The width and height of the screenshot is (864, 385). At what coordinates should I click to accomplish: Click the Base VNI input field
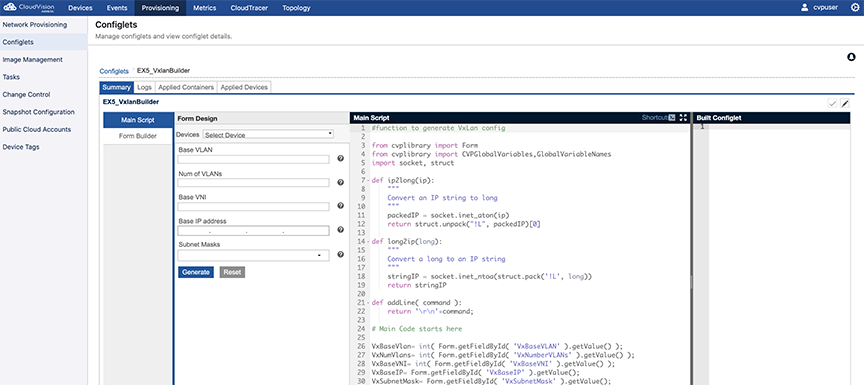[x=253, y=207]
